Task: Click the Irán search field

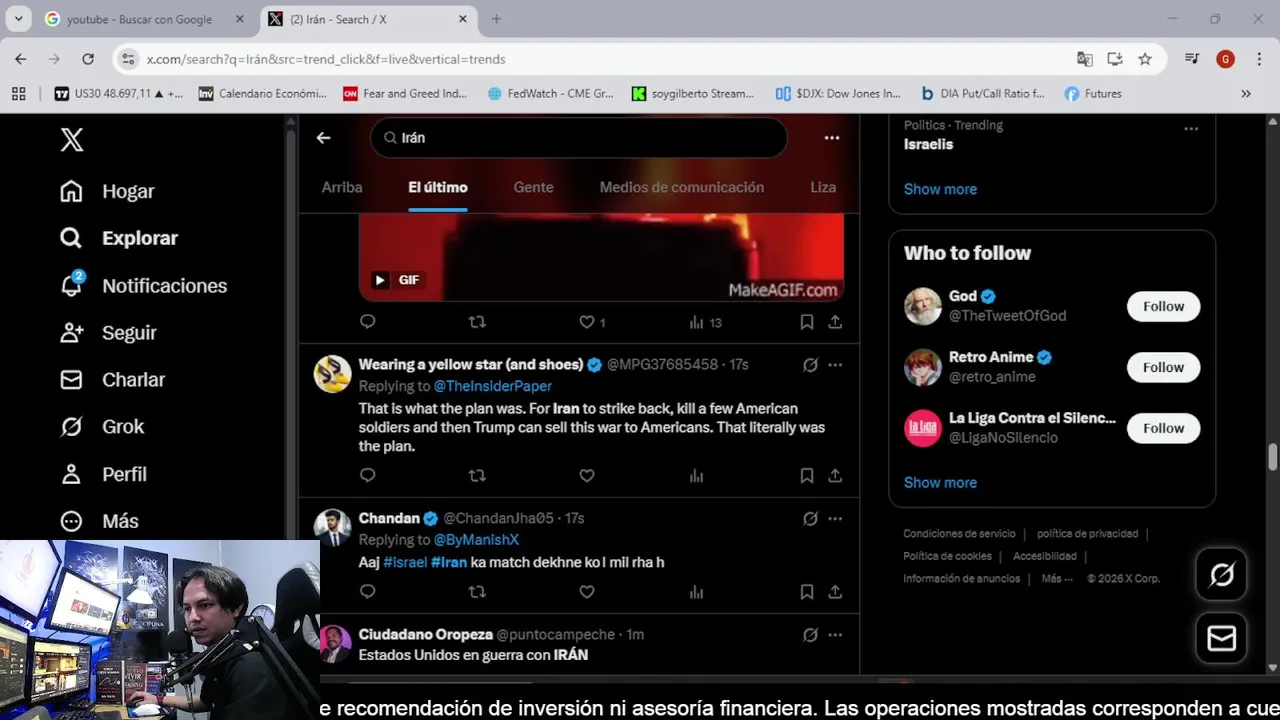Action: 579,138
